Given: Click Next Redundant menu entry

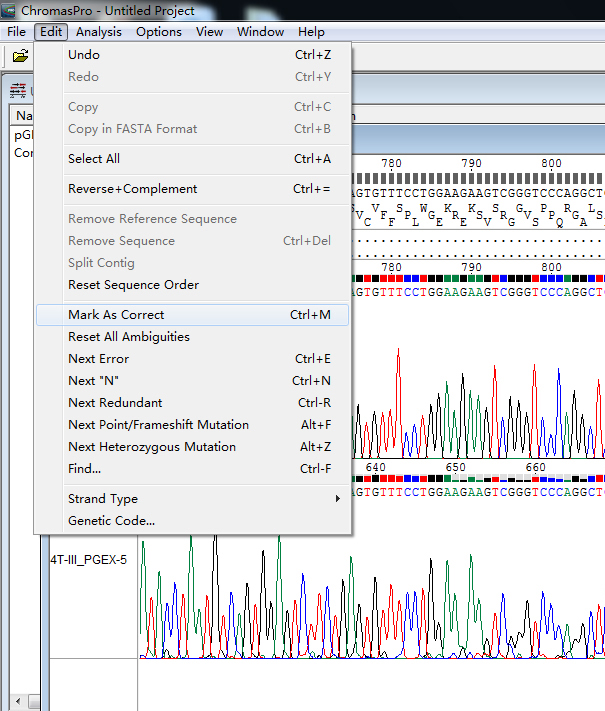Looking at the screenshot, I should point(115,403).
